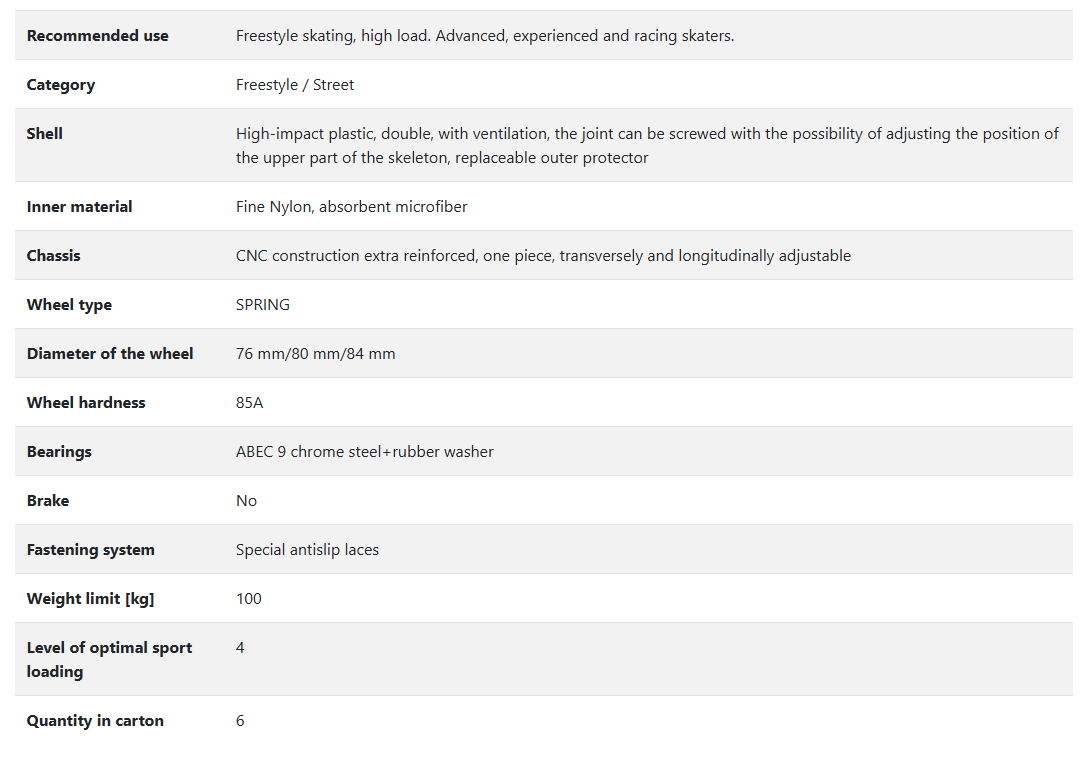
Task: Click the "Inner material" row label
Action: (79, 207)
